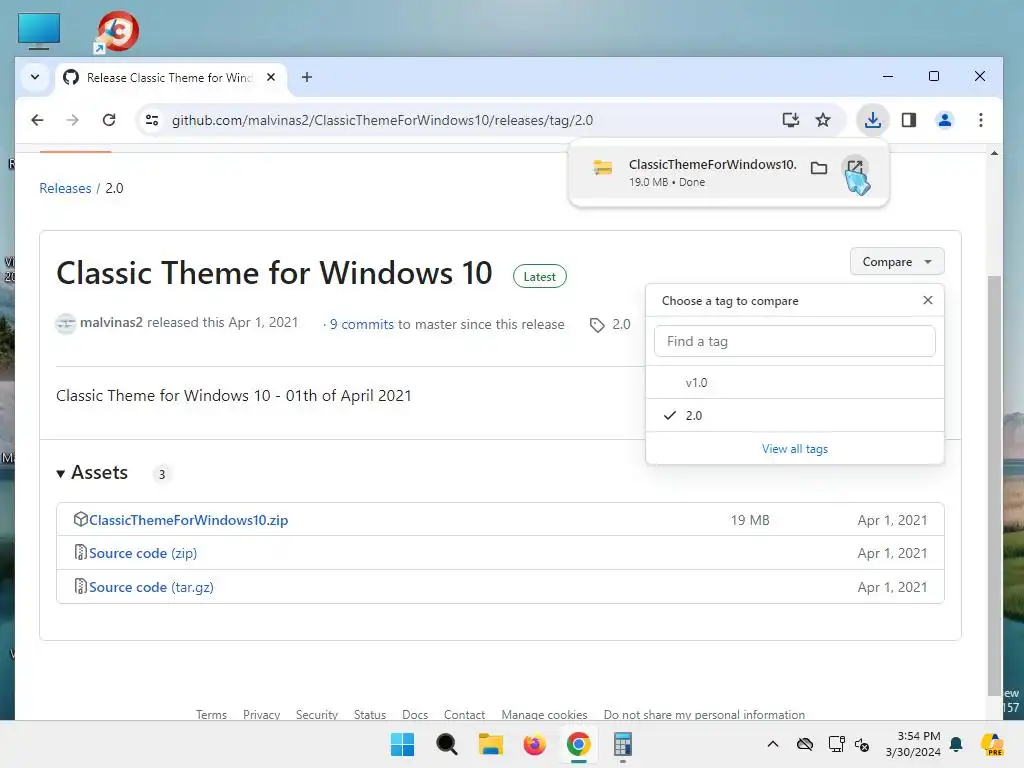Open the taskbar clock and date

[x=913, y=744]
